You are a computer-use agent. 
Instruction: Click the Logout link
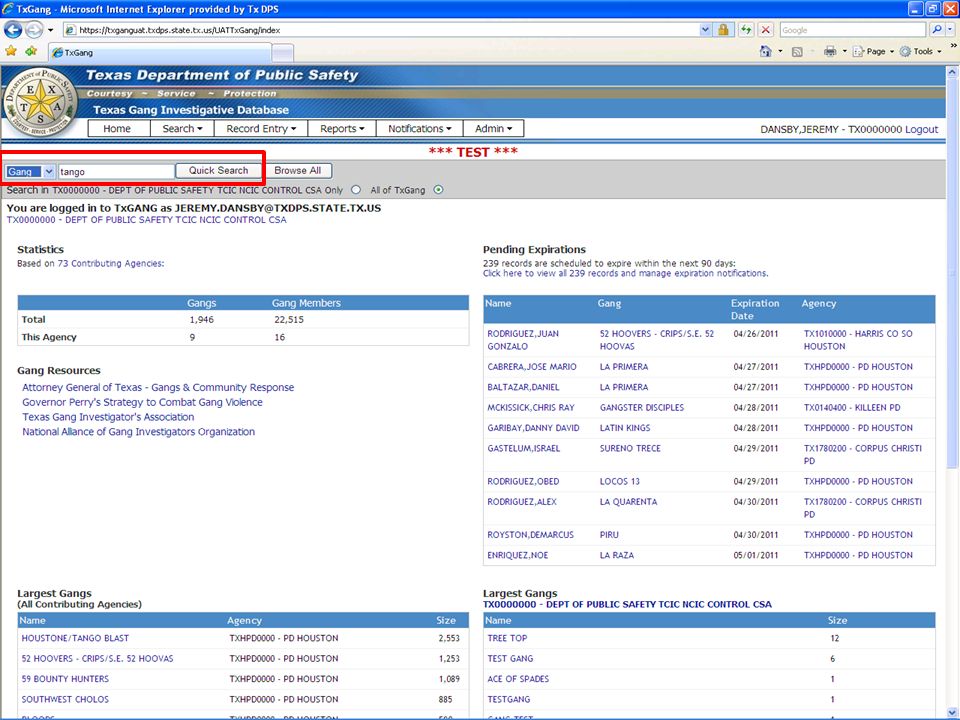pos(921,129)
